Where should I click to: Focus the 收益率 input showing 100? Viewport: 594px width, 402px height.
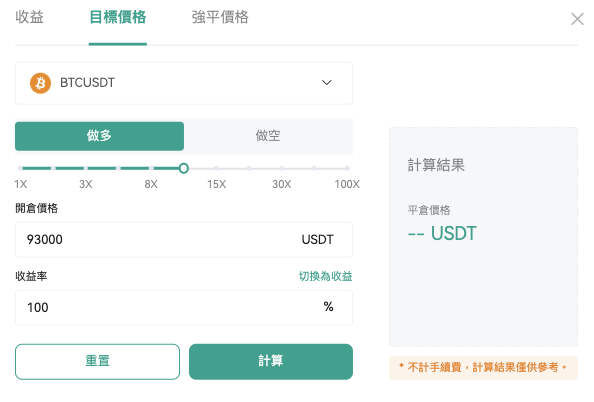184,308
